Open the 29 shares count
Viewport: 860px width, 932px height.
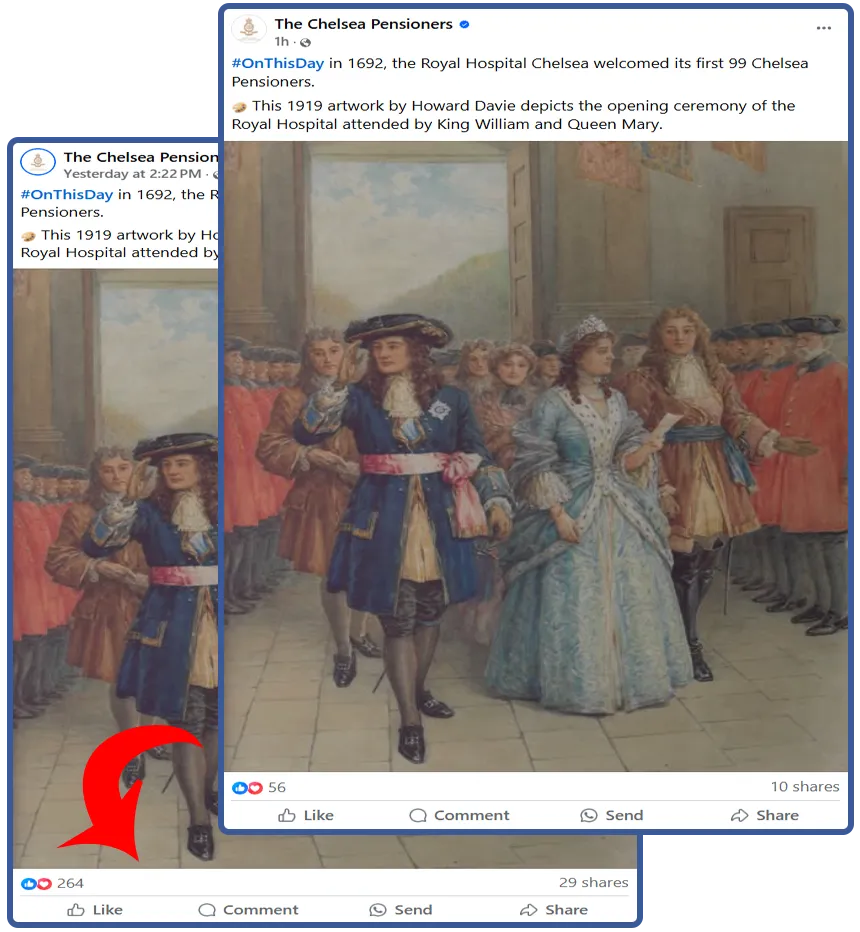coord(593,883)
